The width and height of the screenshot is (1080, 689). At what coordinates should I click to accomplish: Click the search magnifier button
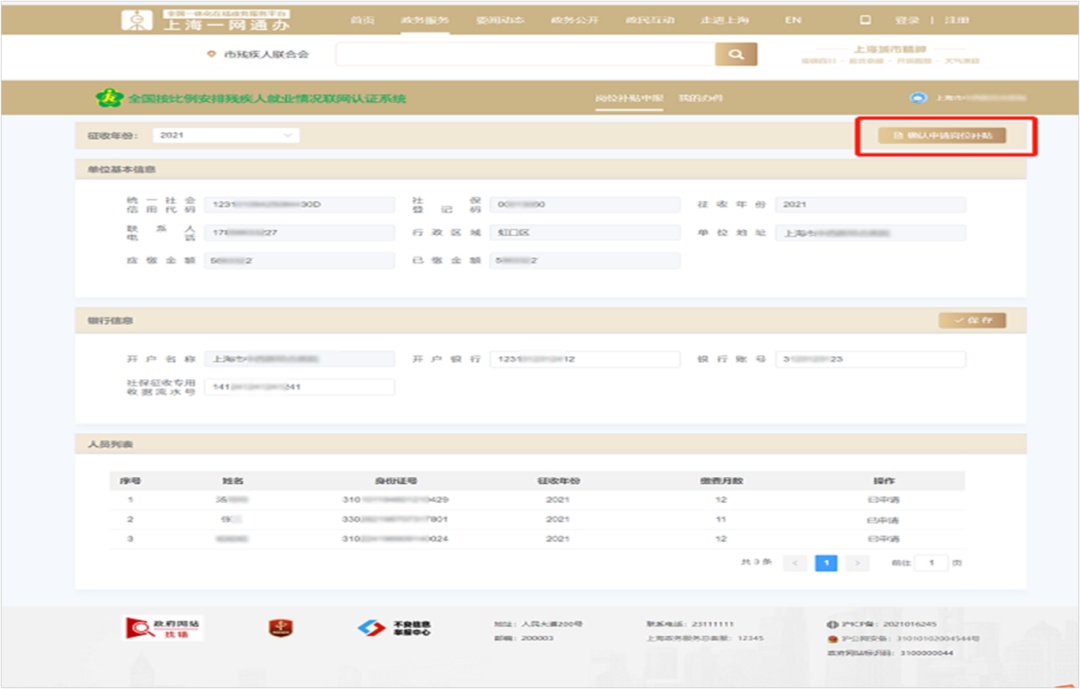pyautogui.click(x=736, y=55)
